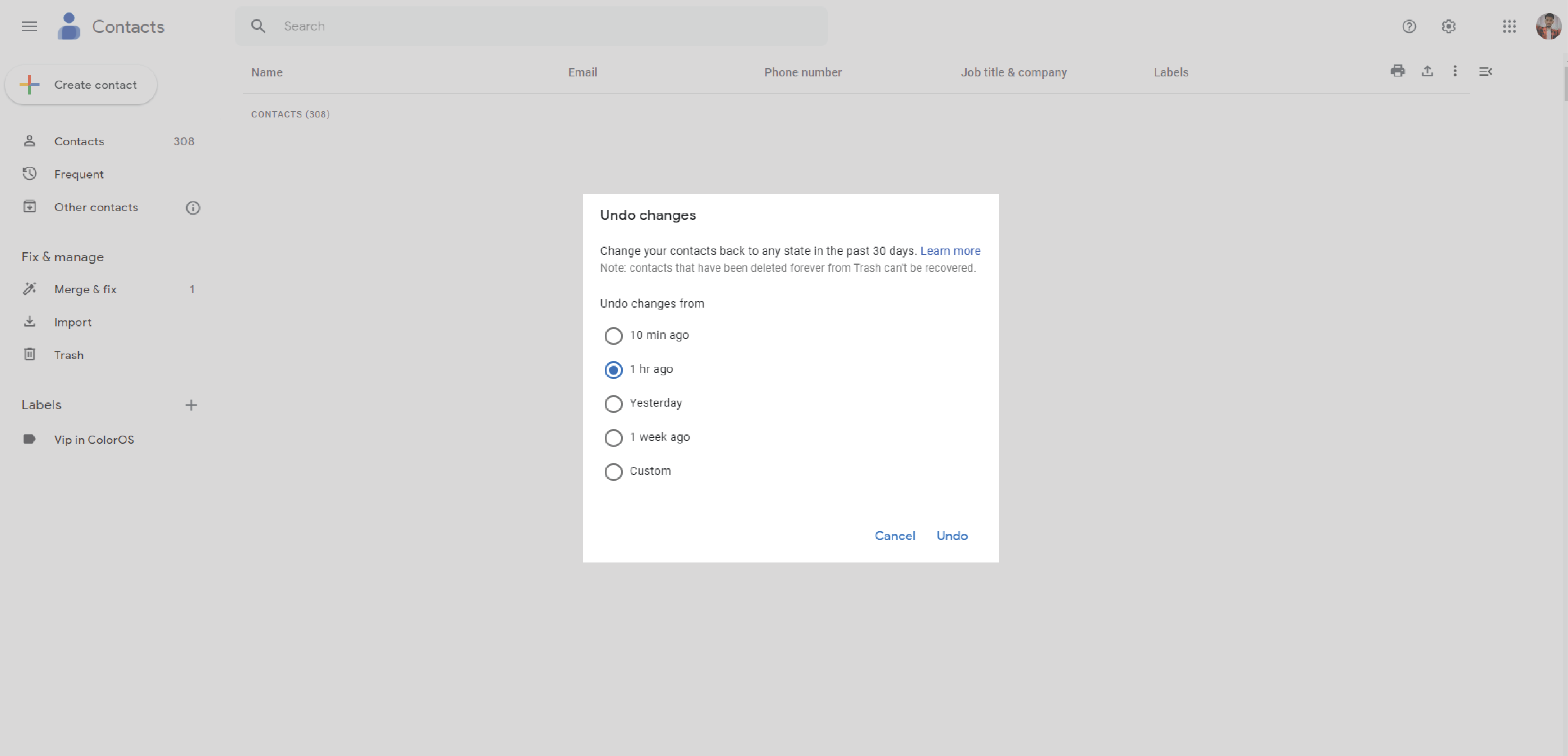Open Merge & fix in sidebar
This screenshot has height=756, width=1568.
click(85, 290)
